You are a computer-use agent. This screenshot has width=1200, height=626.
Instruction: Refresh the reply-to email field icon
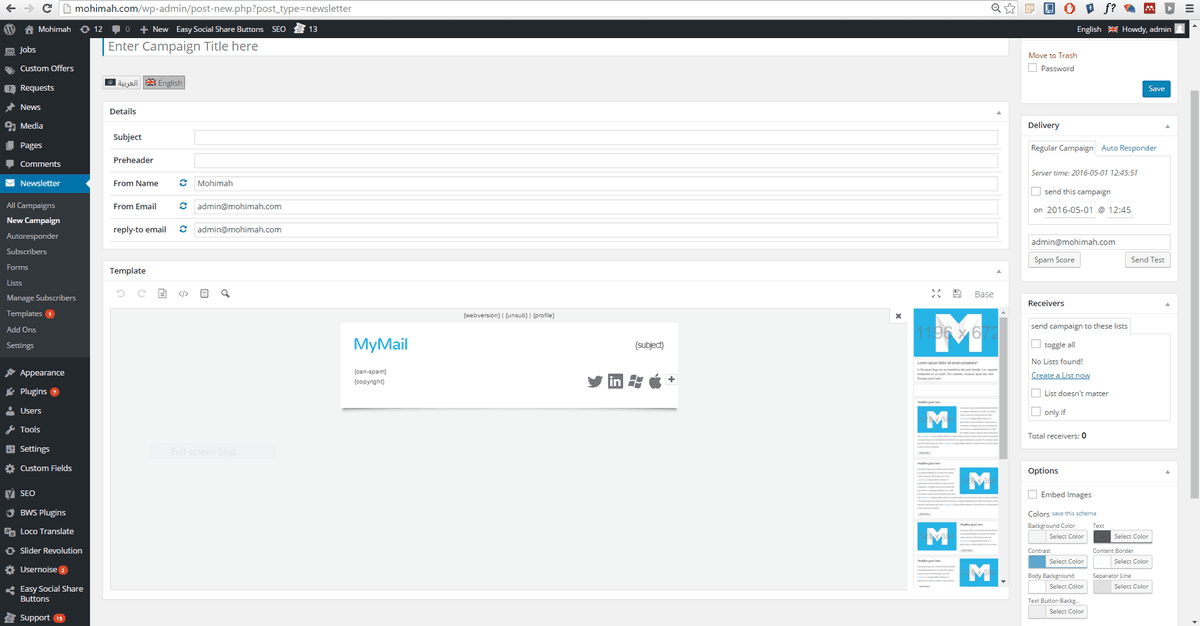coord(183,229)
